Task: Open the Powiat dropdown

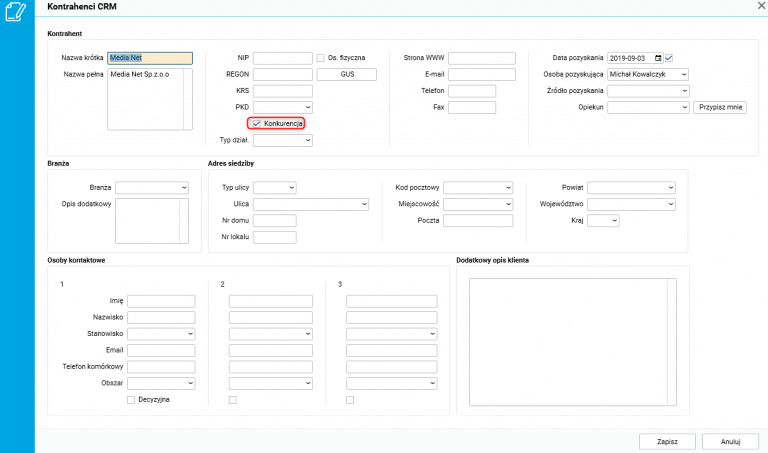Action: point(671,188)
